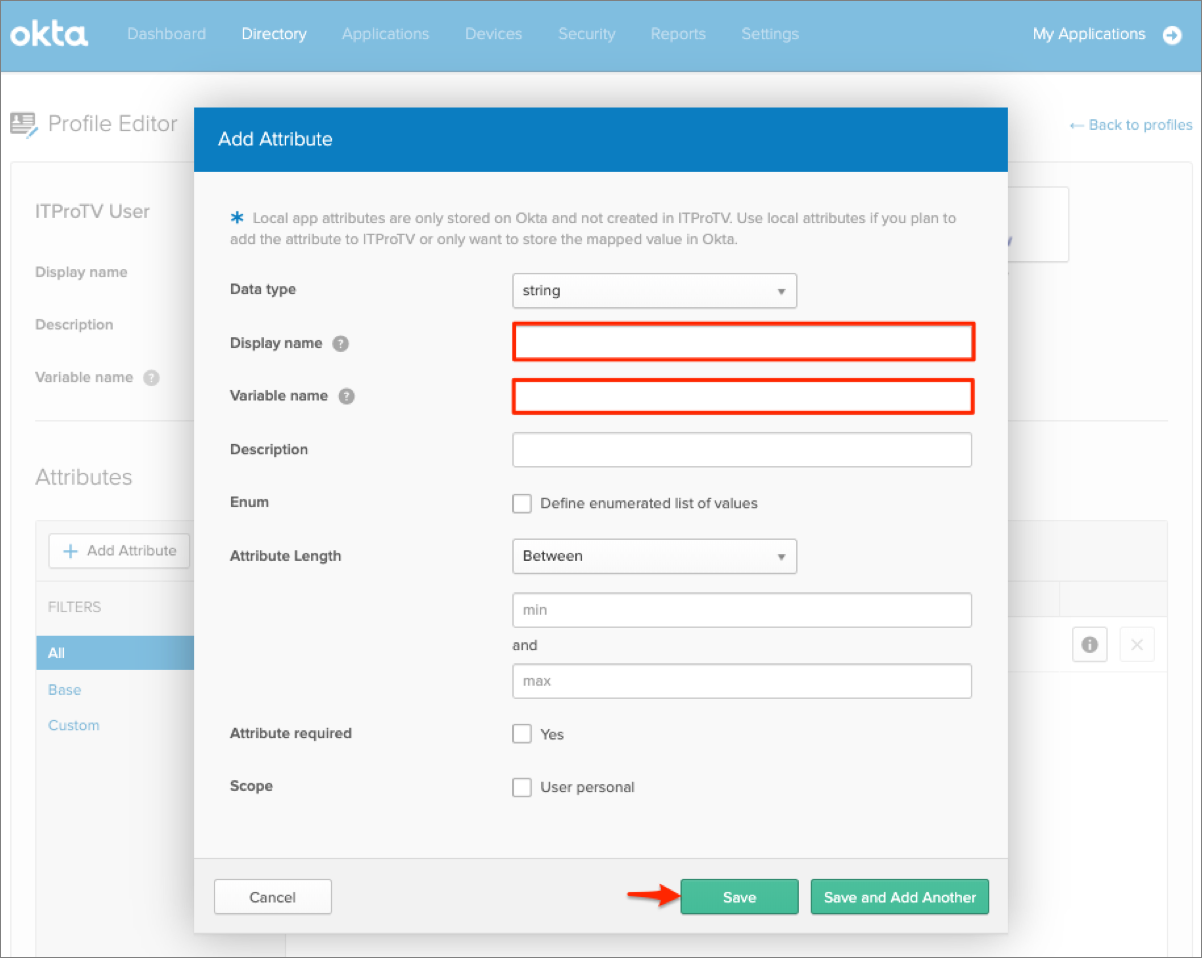This screenshot has height=958, width=1202.
Task: Click the Okta logo
Action: [49, 34]
